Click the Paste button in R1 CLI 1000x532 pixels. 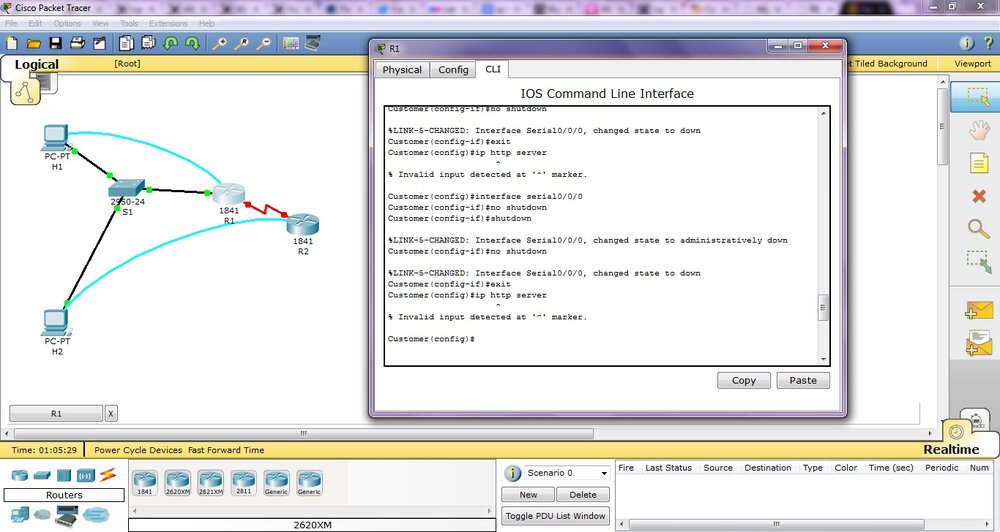click(x=803, y=380)
